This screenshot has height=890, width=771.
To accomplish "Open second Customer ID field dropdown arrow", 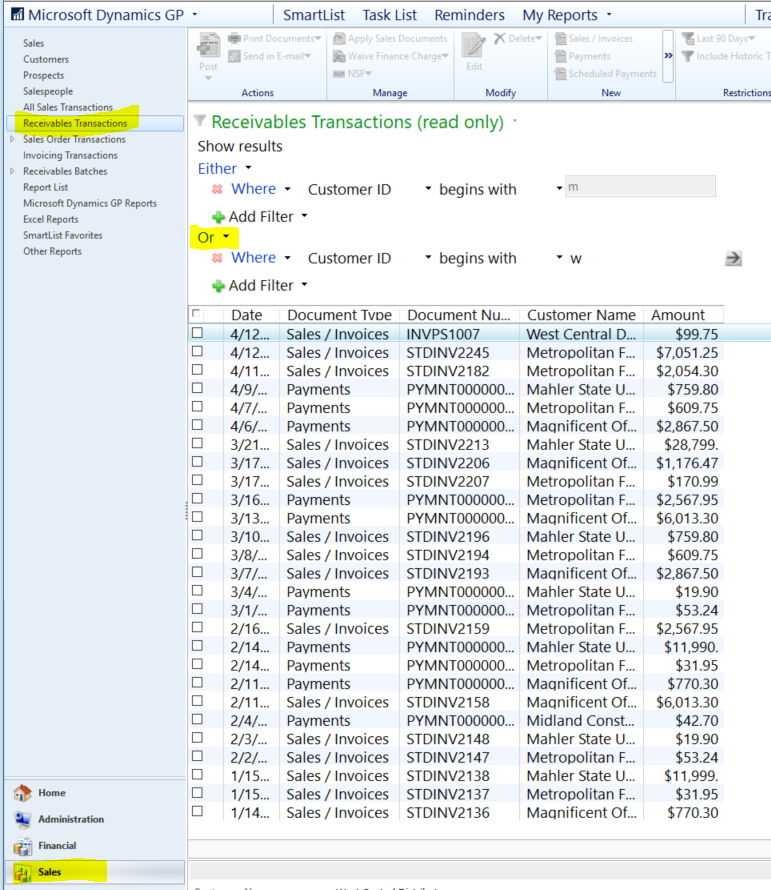I will 428,258.
